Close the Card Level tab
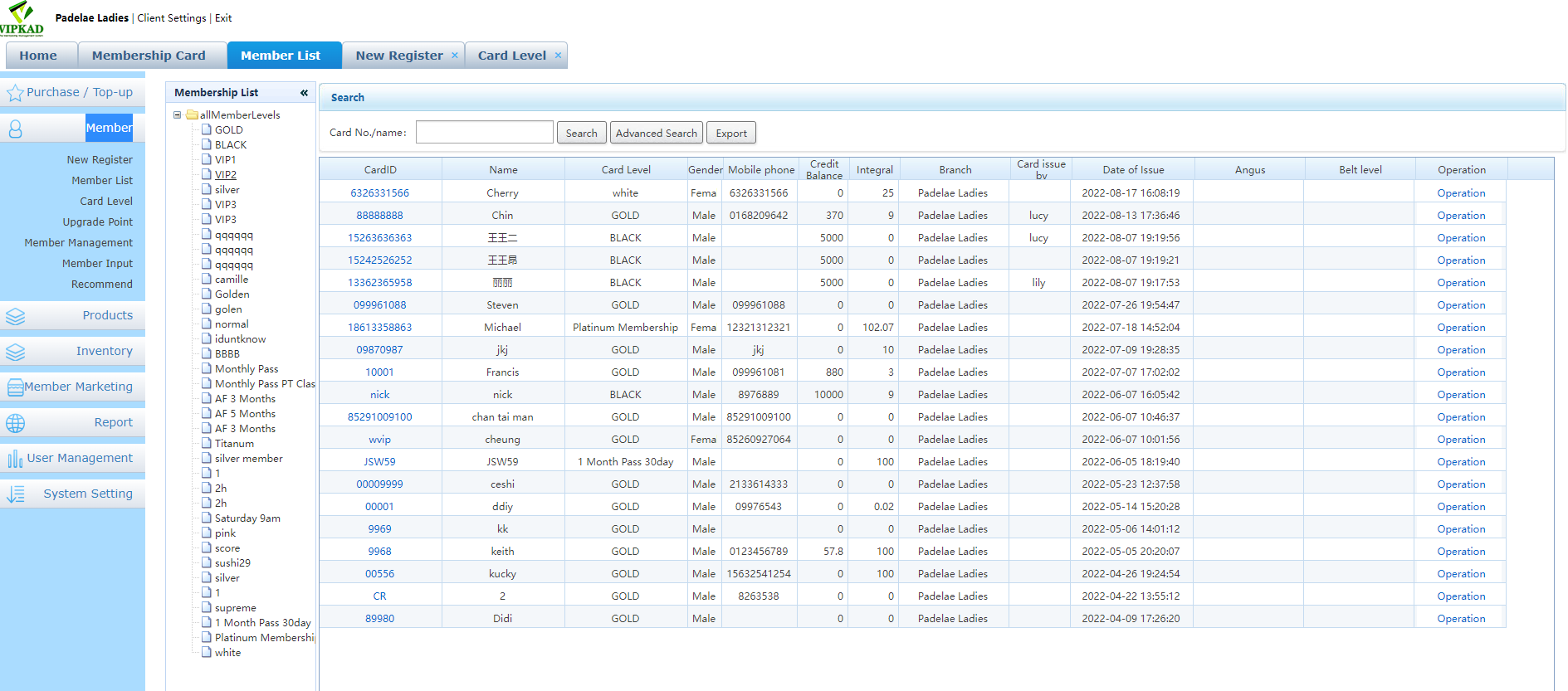1568x691 pixels. (558, 56)
